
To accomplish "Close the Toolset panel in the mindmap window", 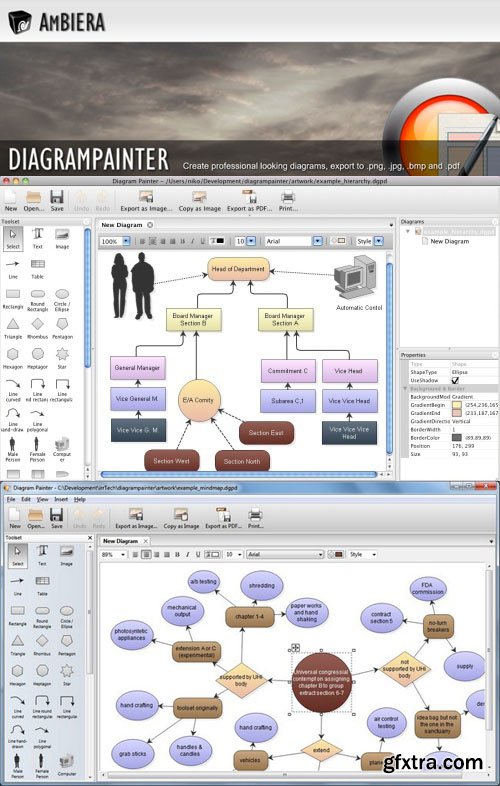I will click(x=90, y=538).
